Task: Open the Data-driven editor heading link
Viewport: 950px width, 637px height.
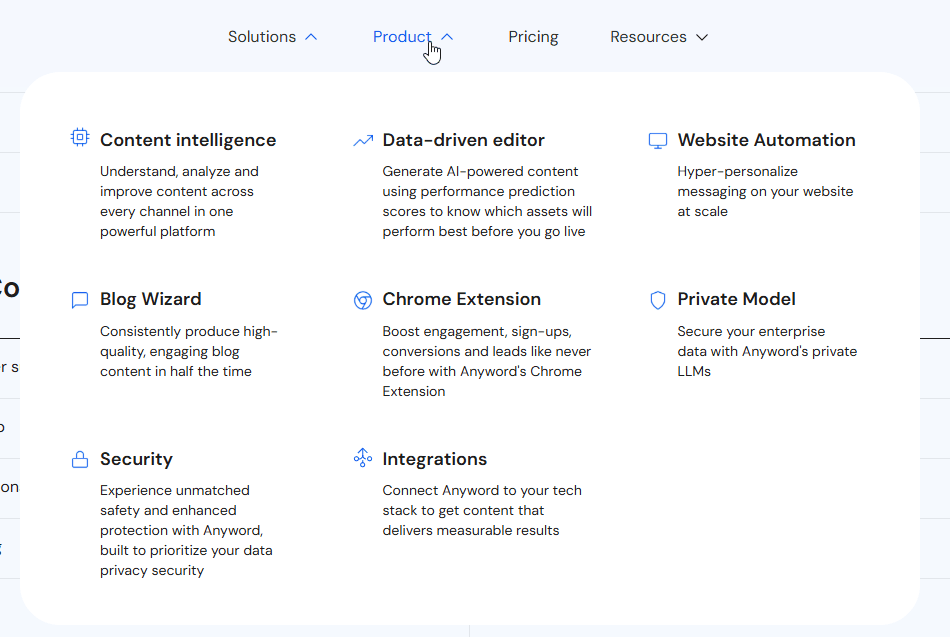Action: [463, 140]
